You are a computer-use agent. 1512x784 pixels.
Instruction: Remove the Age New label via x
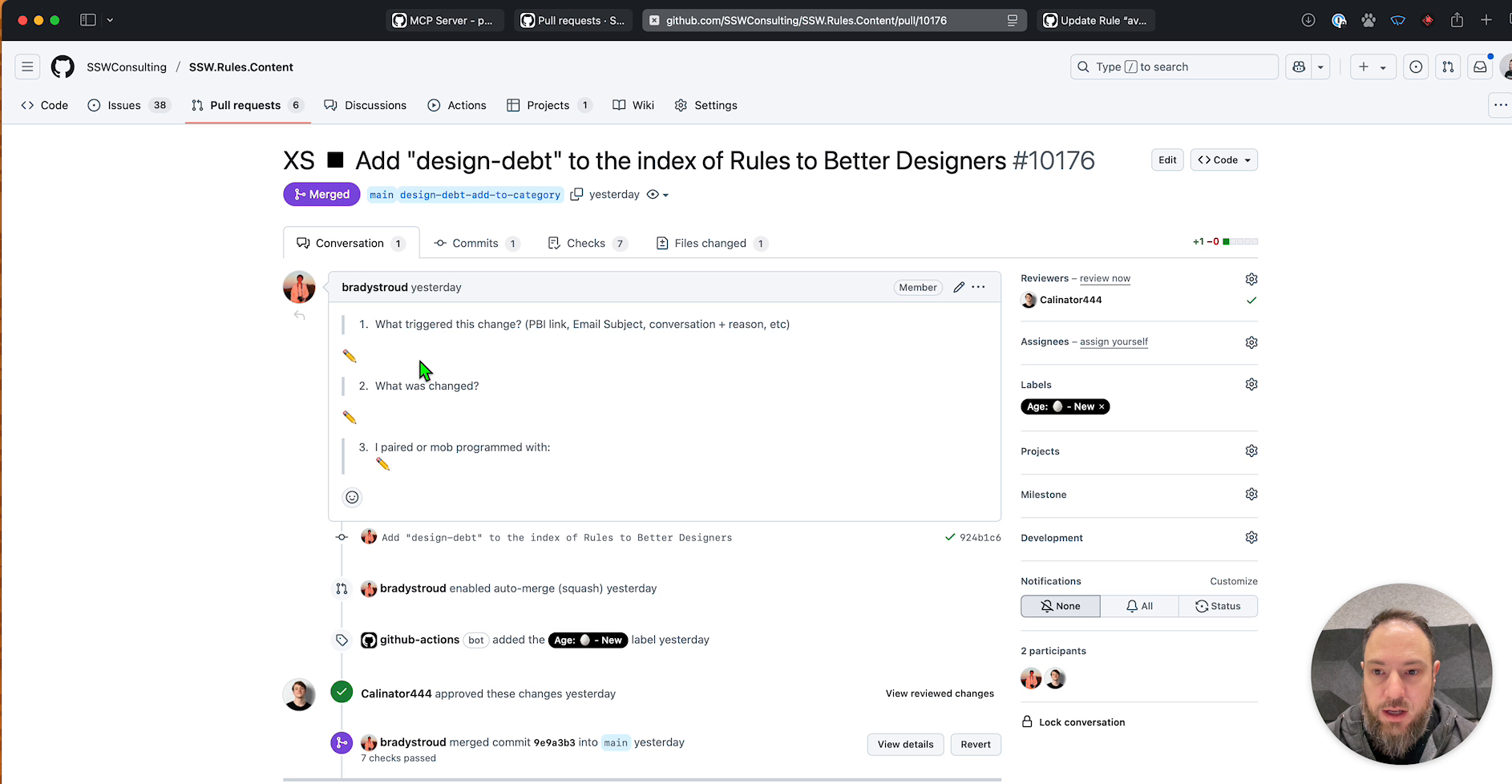click(x=1102, y=406)
